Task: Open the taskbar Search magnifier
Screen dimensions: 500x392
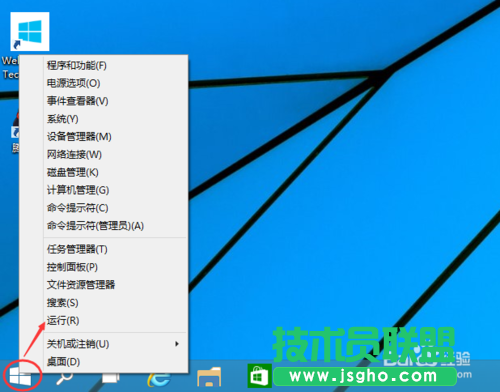Action: (x=64, y=378)
